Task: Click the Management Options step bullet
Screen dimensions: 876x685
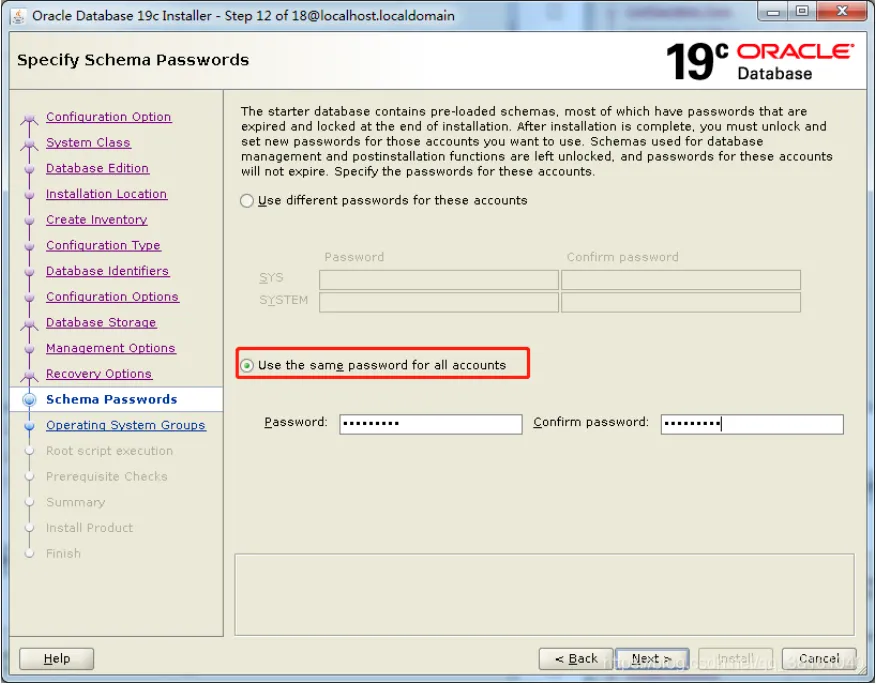Action: [x=30, y=349]
